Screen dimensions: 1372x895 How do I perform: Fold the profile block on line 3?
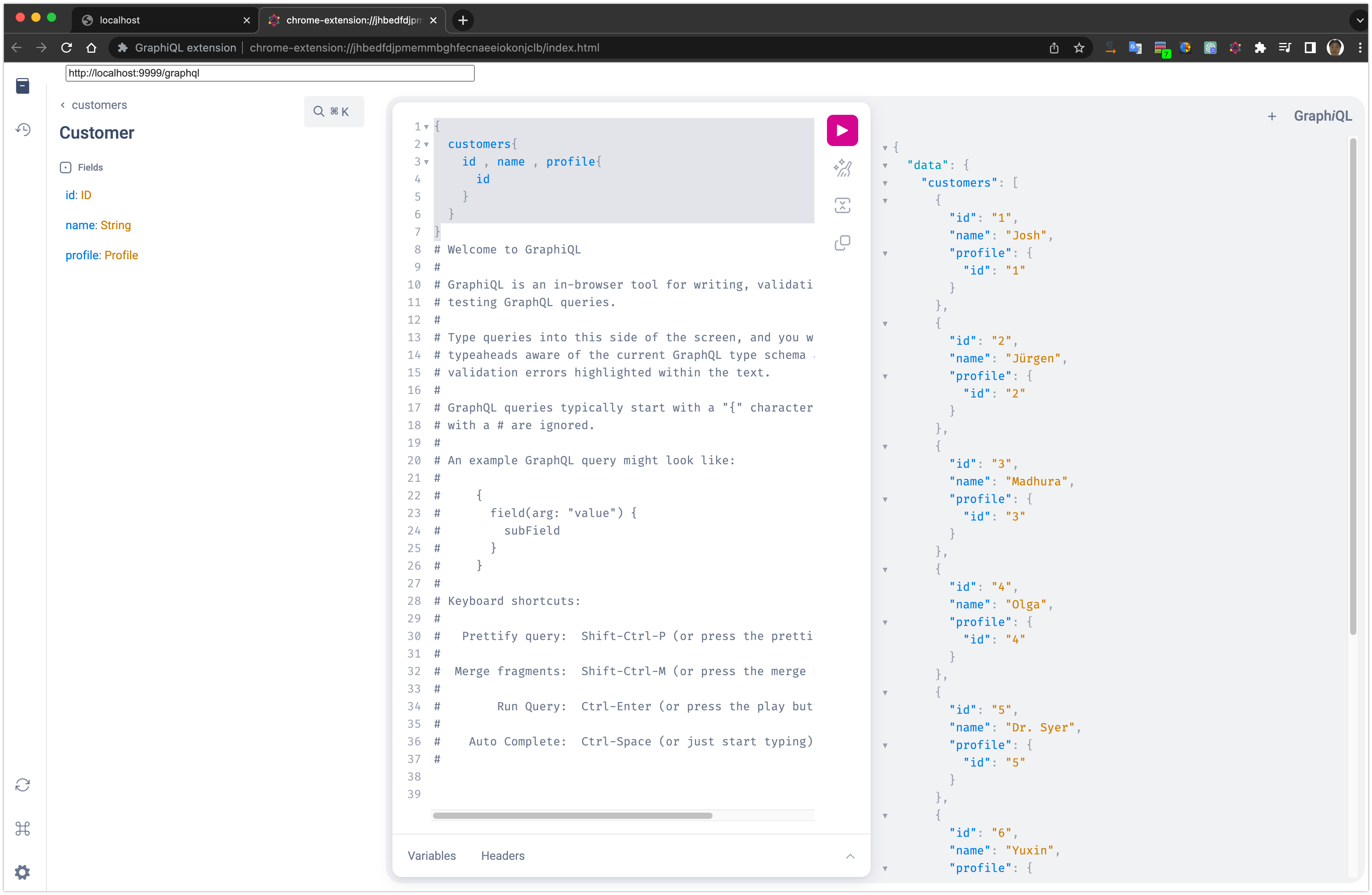pos(427,162)
